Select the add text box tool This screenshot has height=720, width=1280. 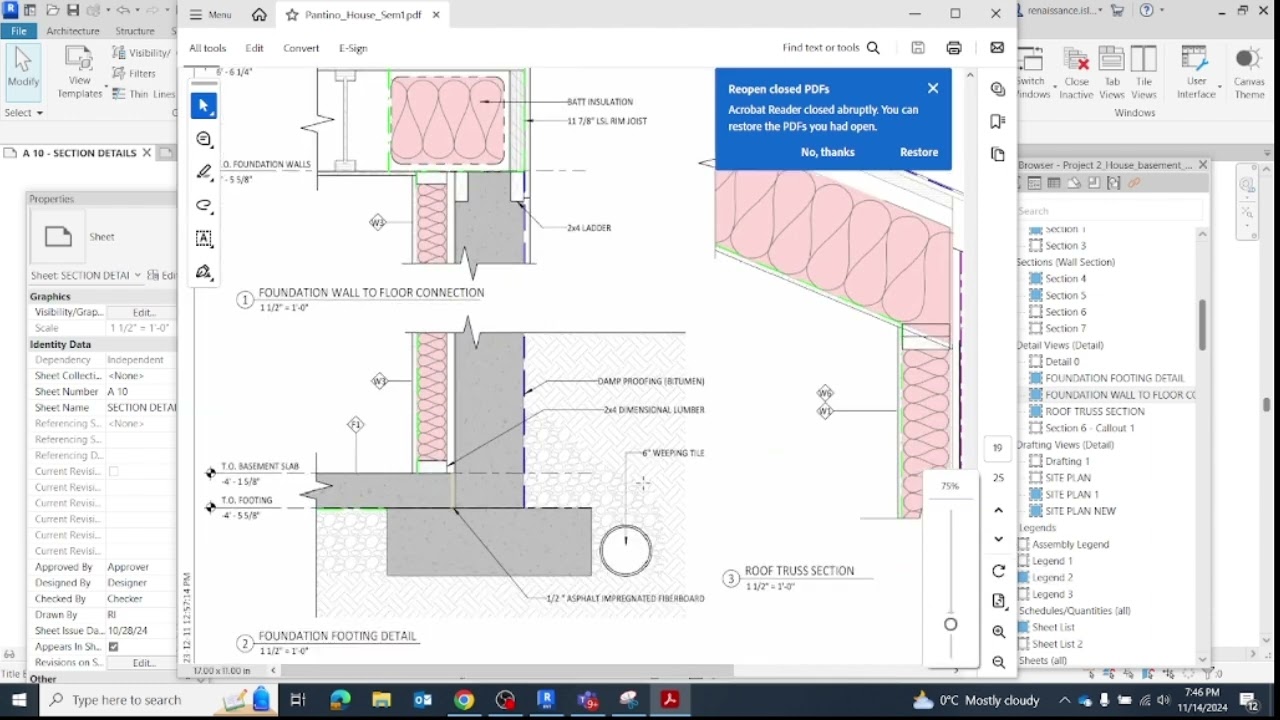(204, 238)
